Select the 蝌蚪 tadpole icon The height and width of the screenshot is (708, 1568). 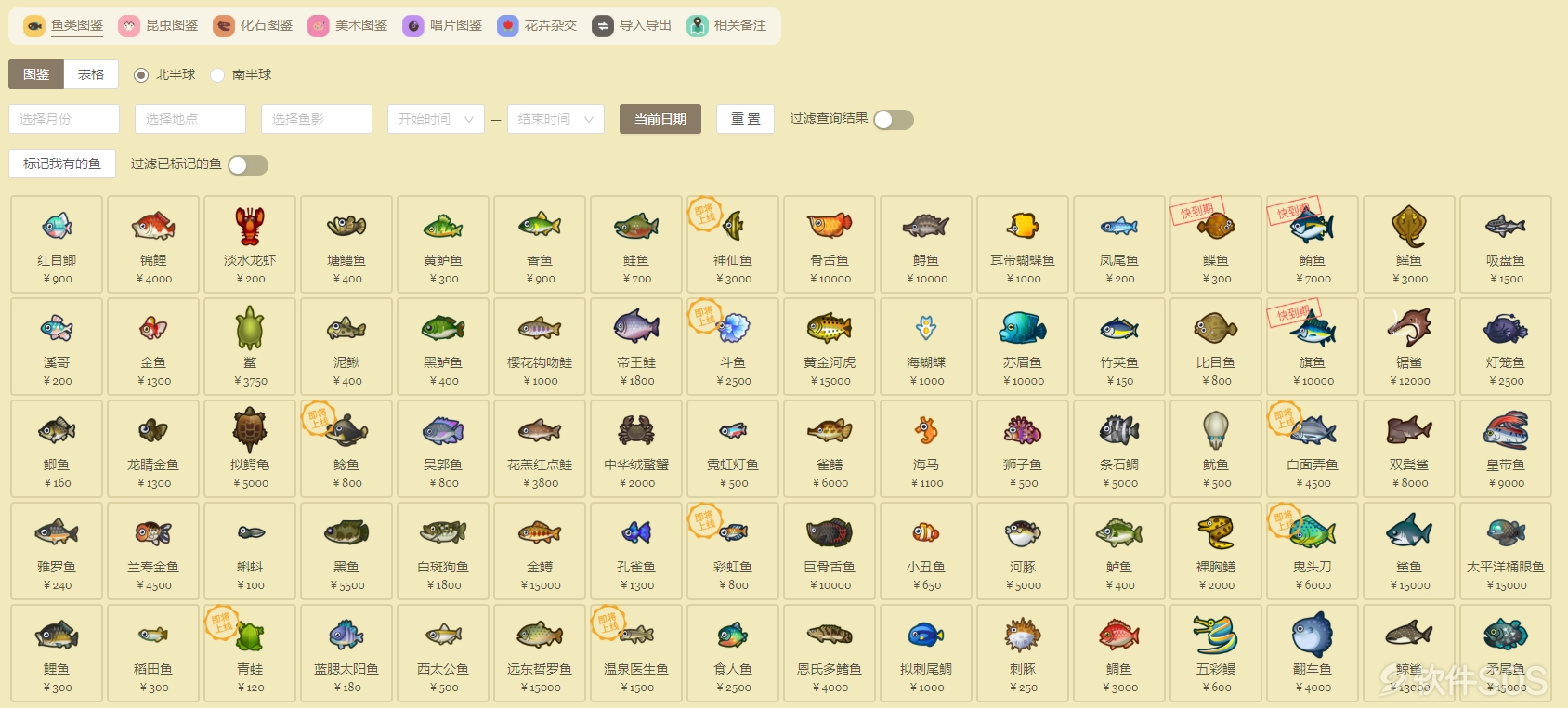(250, 532)
